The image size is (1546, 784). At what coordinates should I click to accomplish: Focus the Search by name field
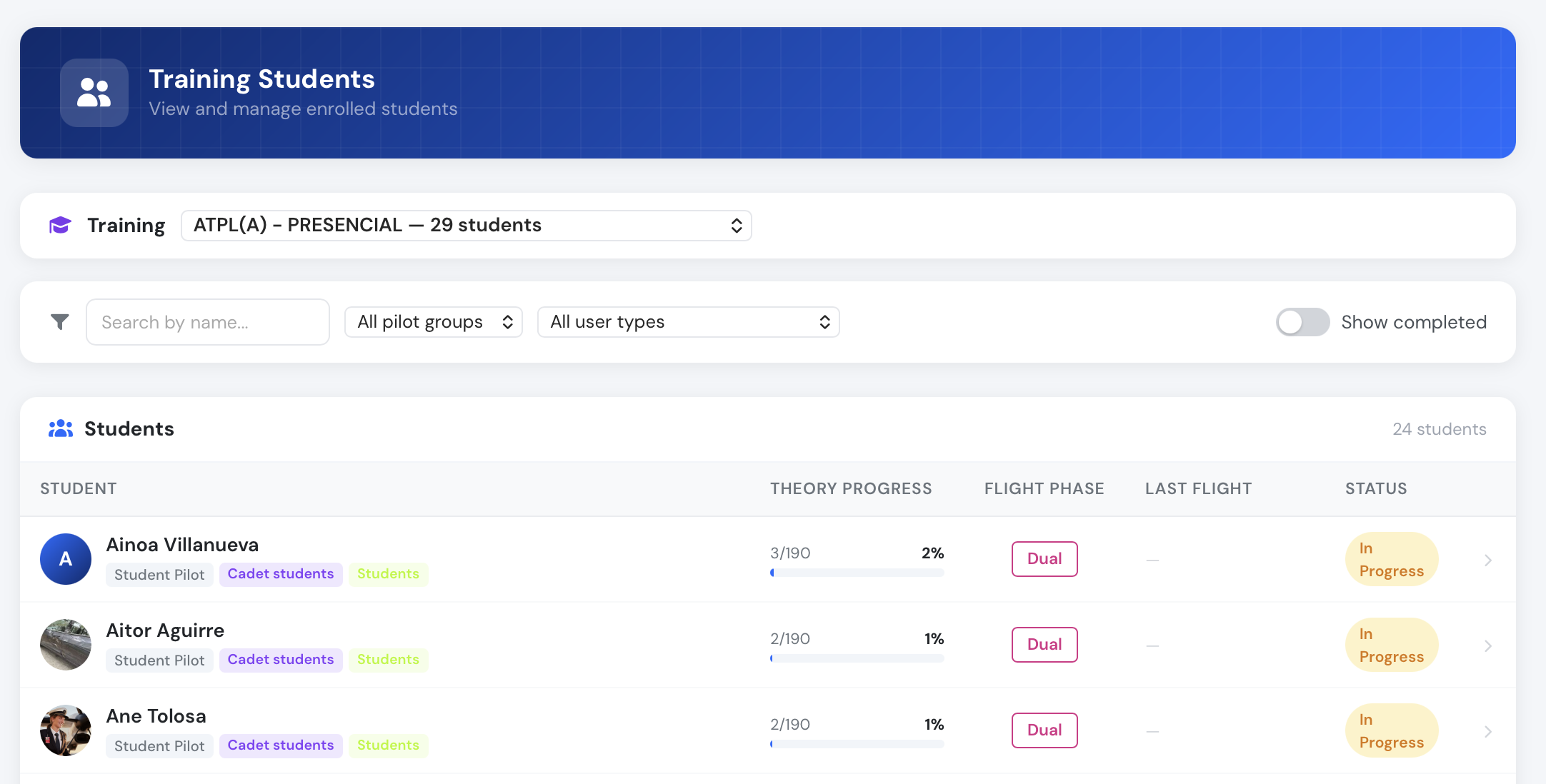pyautogui.click(x=208, y=322)
